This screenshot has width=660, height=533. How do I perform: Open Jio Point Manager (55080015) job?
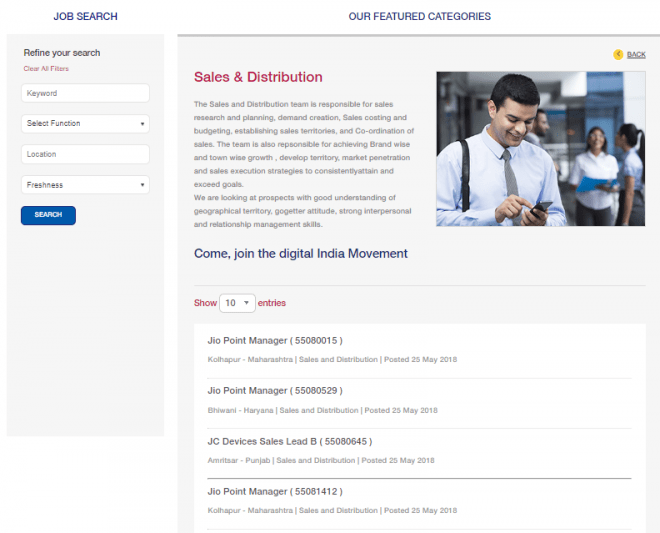[275, 341]
